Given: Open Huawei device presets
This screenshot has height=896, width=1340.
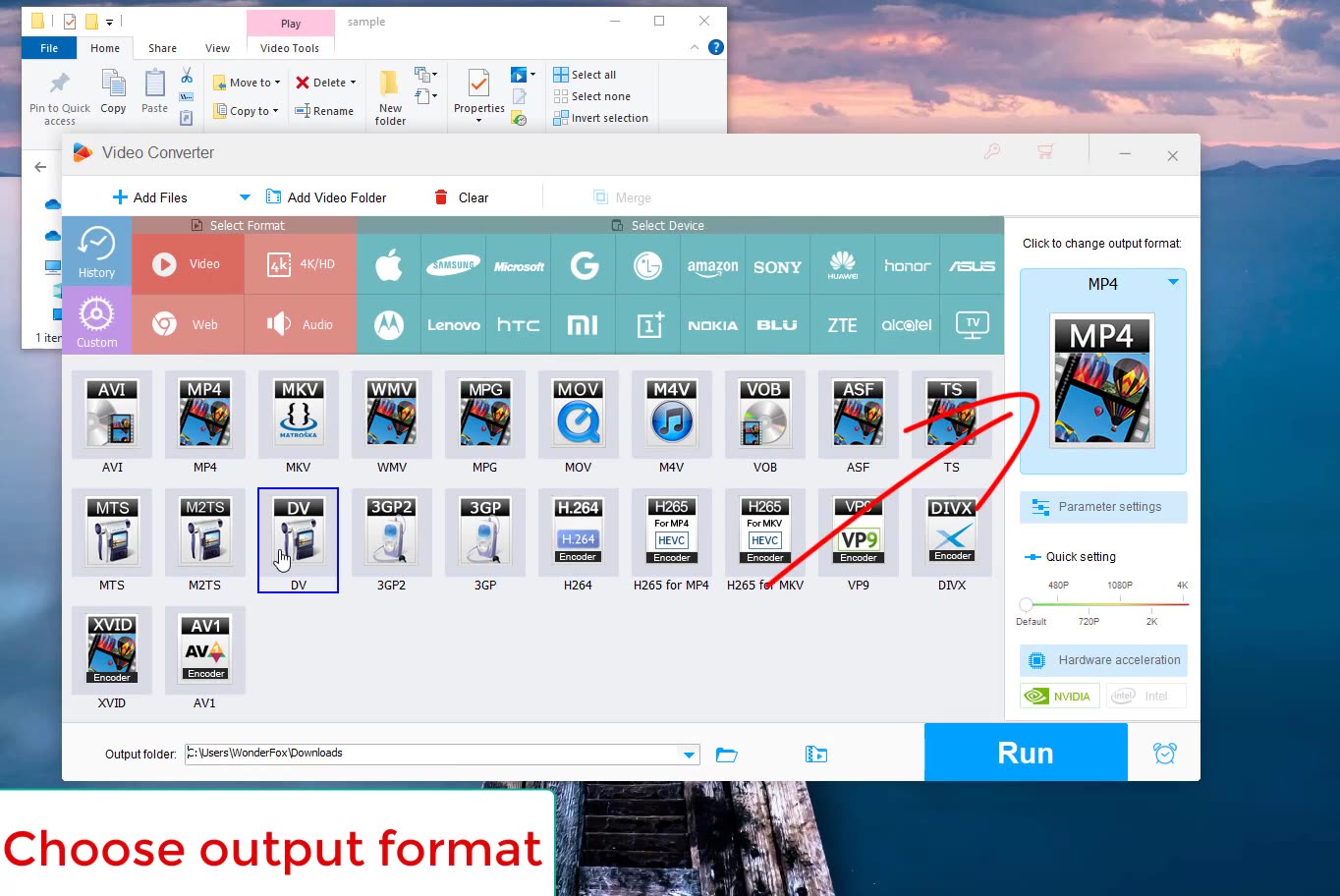Looking at the screenshot, I should click(842, 265).
